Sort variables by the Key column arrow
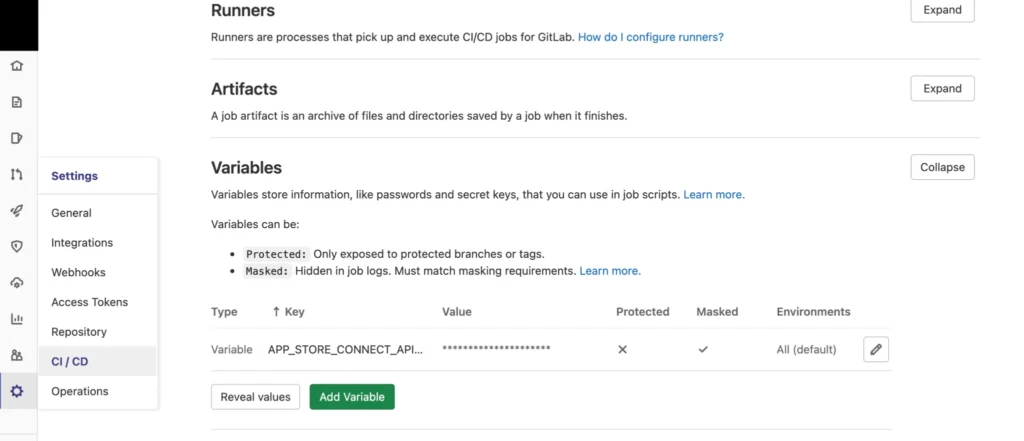Screen dimensions: 1024x441 click(276, 312)
